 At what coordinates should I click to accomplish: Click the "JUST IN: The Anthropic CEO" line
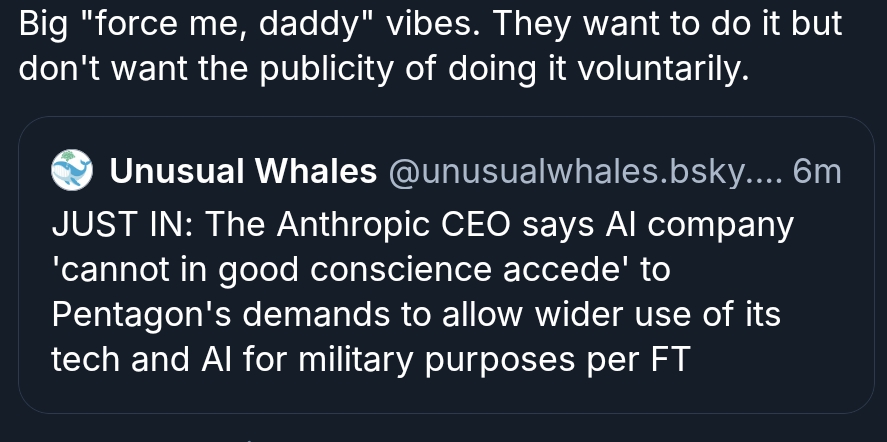coord(421,225)
